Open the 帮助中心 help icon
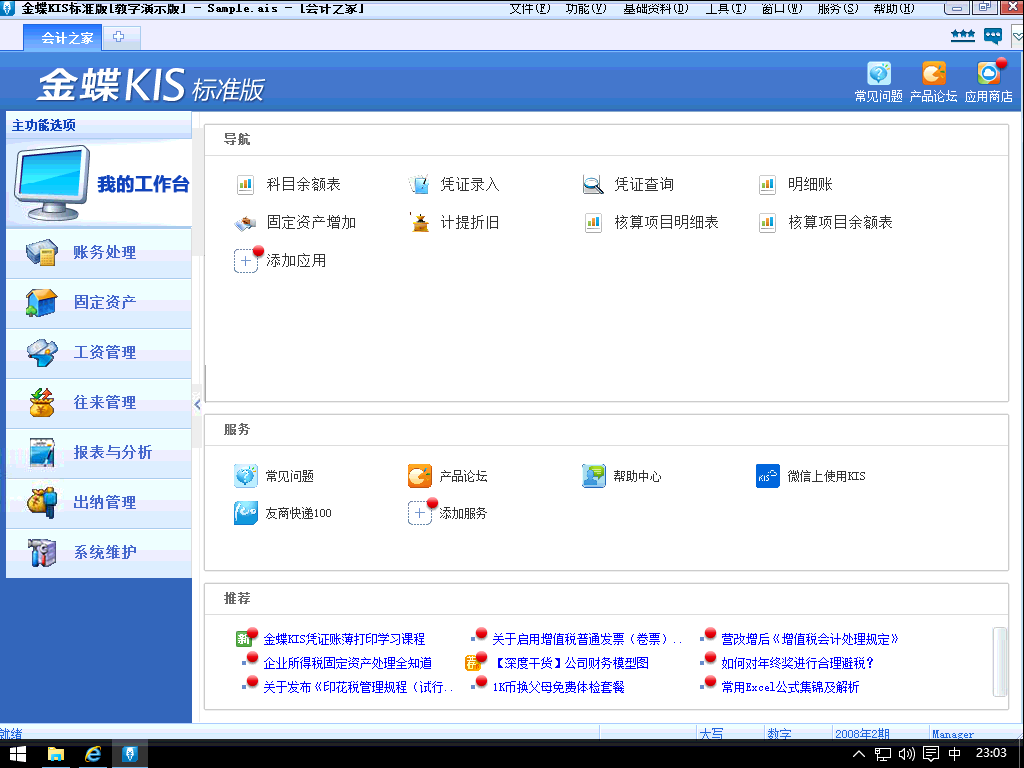This screenshot has height=768, width=1024. point(594,476)
